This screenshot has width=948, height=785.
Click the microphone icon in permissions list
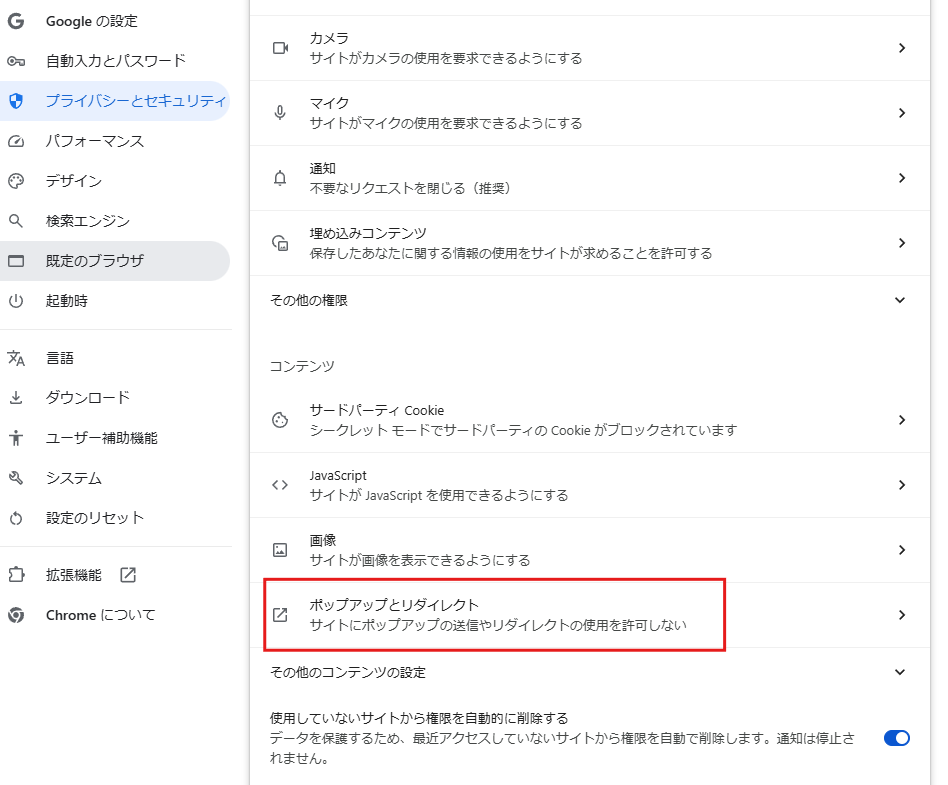coord(280,112)
